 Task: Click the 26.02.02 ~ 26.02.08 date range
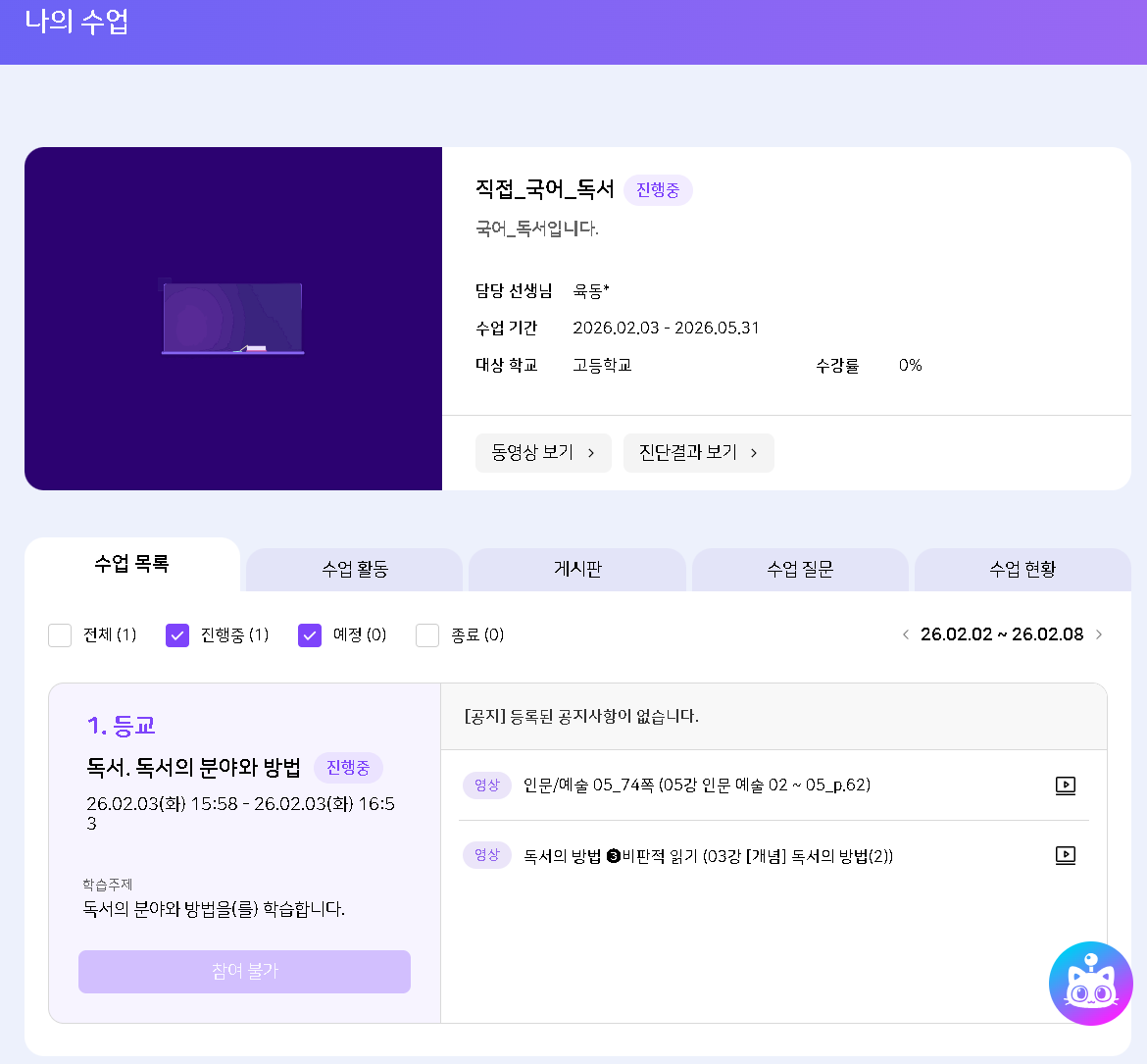coord(1002,634)
